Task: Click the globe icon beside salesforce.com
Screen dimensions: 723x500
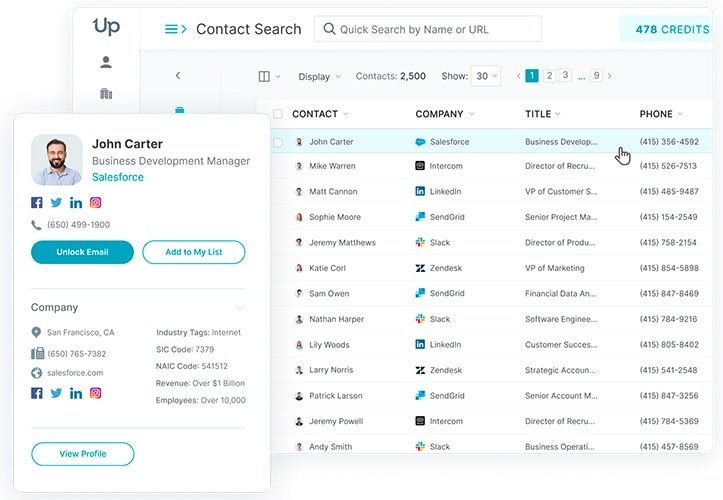Action: click(36, 373)
